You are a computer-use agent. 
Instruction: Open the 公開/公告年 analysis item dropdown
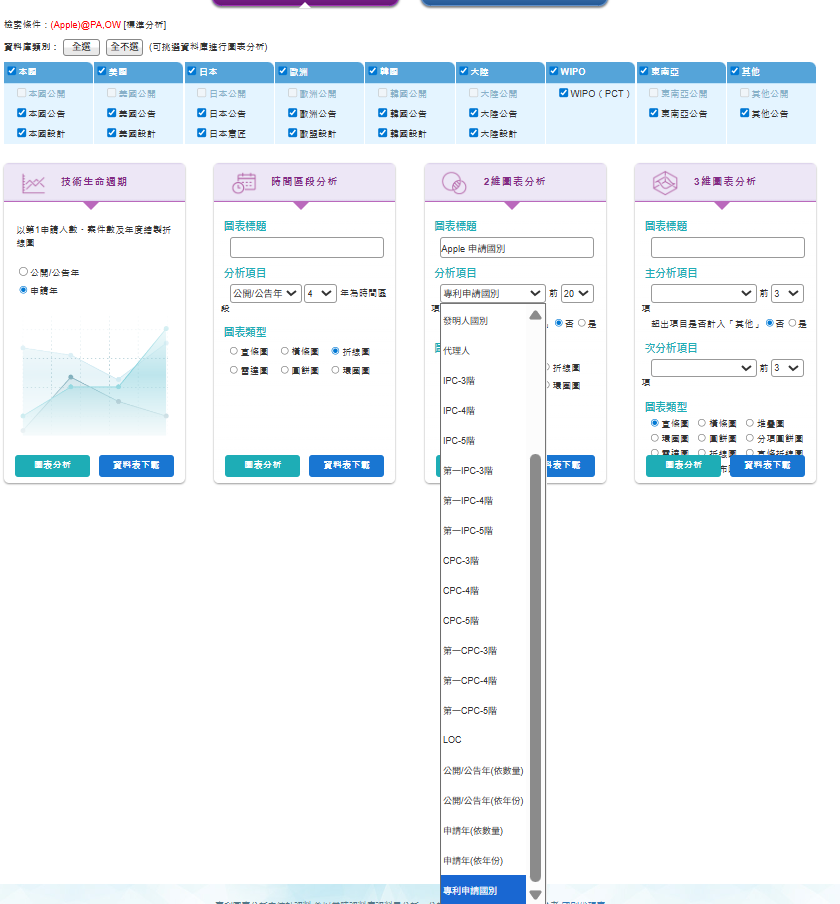point(265,293)
